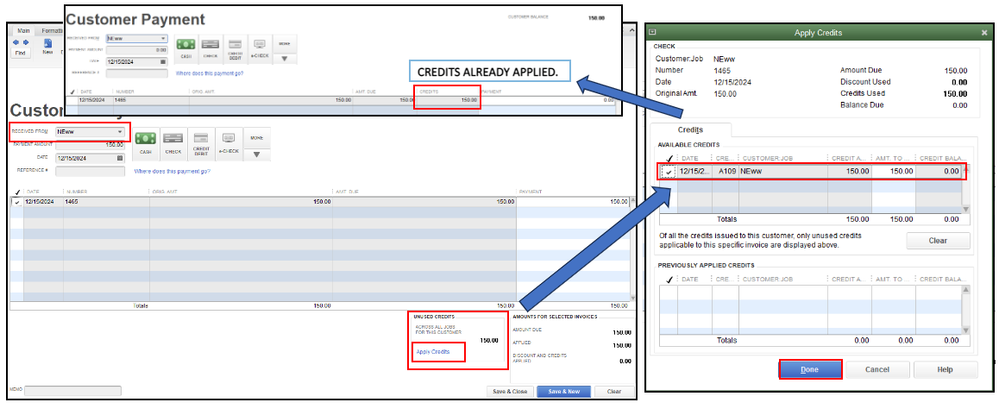Image resolution: width=999 pixels, height=403 pixels.
Task: Open 'Where does this payment go?' link in lower window
Action: click(173, 171)
